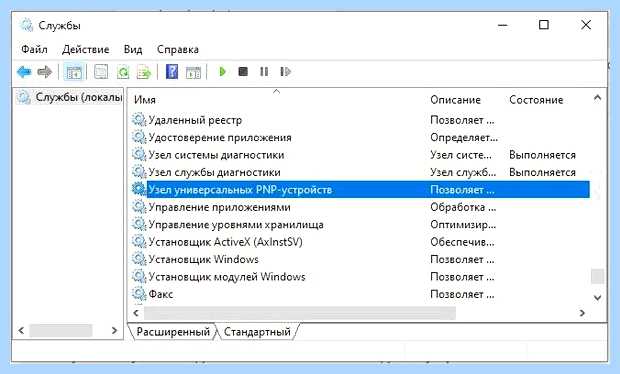Toggle the show/hide console tree icon
The width and height of the screenshot is (620, 374).
click(x=74, y=72)
